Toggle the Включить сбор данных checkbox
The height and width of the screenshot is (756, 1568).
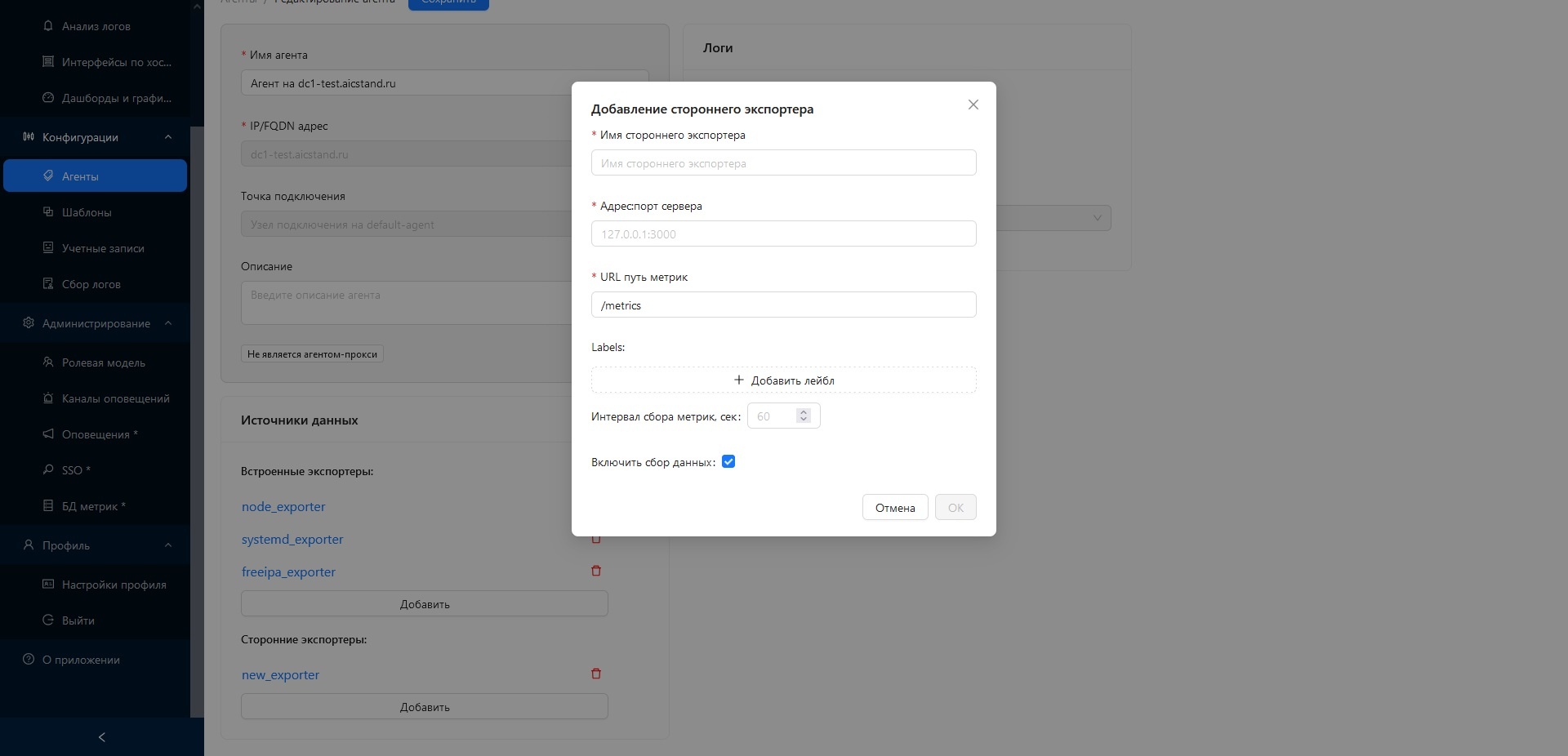[x=728, y=461]
